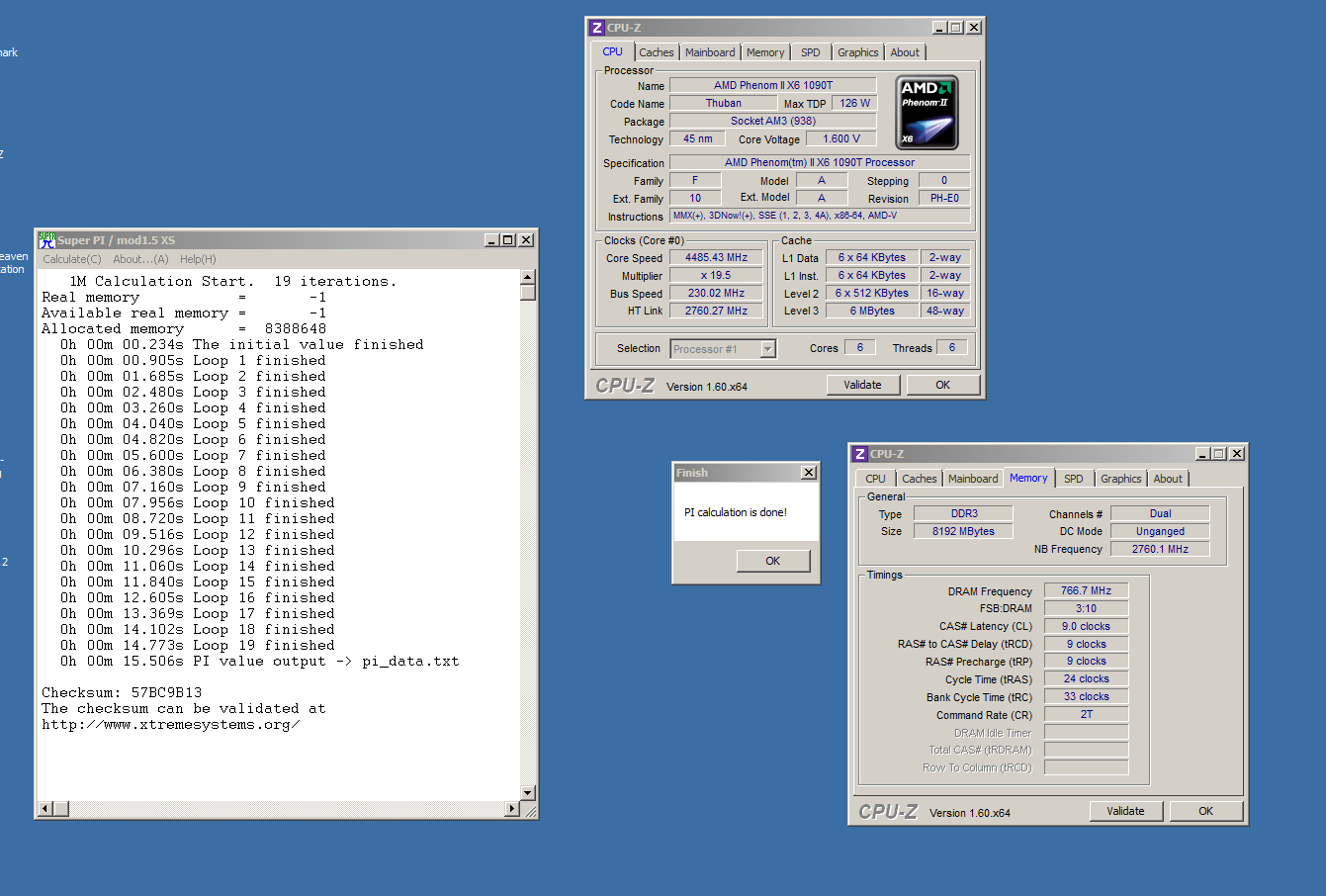Switch to Graphics tab in top CPU-Z
This screenshot has width=1326, height=896.
[x=857, y=52]
